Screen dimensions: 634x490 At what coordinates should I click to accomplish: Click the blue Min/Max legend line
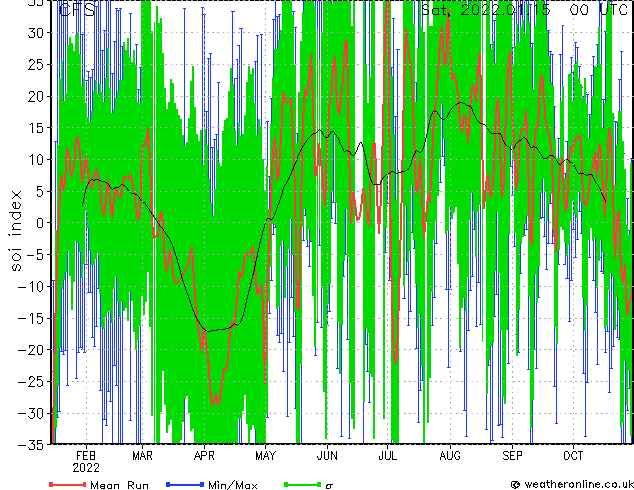(x=185, y=484)
